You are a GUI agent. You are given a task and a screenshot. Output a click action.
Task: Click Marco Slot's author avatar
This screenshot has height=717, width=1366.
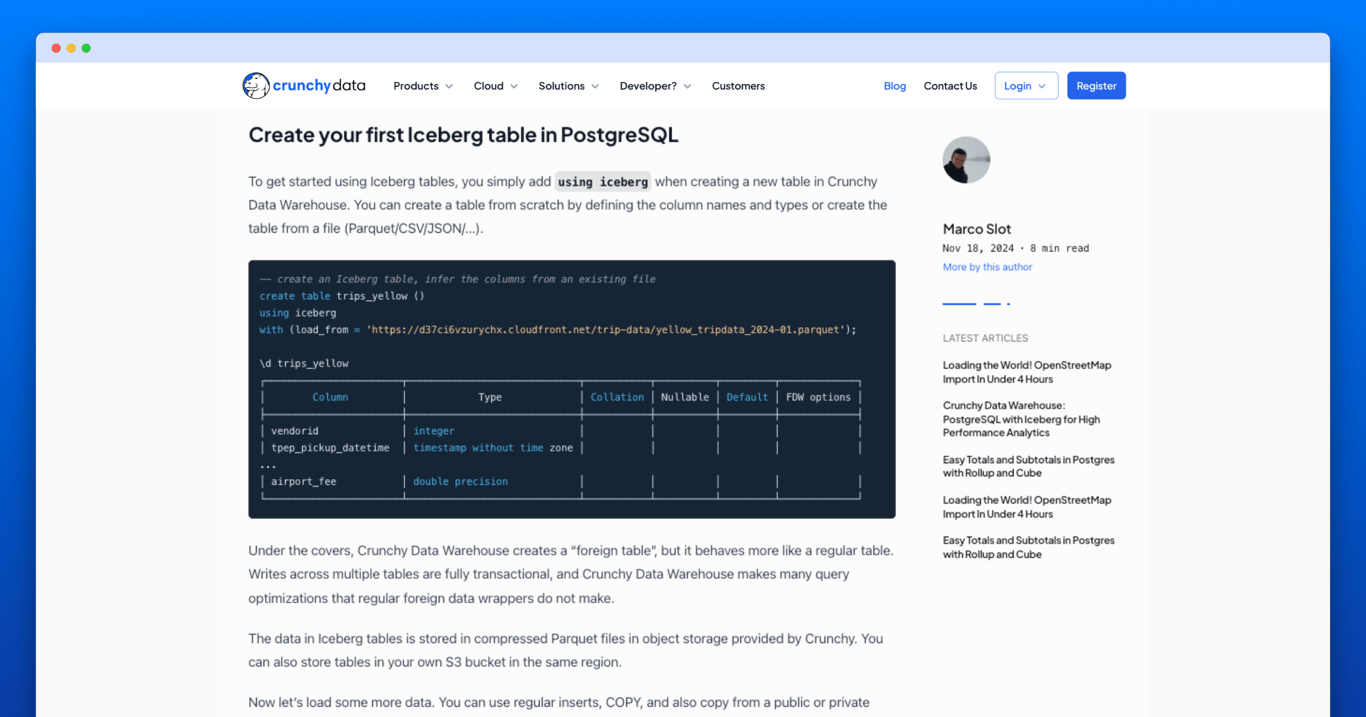966,160
